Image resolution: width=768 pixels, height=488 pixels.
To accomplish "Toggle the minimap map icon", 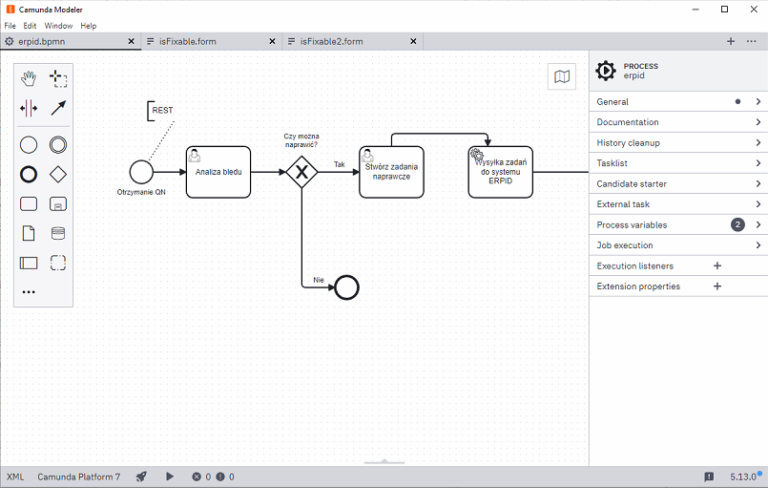I will pyautogui.click(x=562, y=77).
